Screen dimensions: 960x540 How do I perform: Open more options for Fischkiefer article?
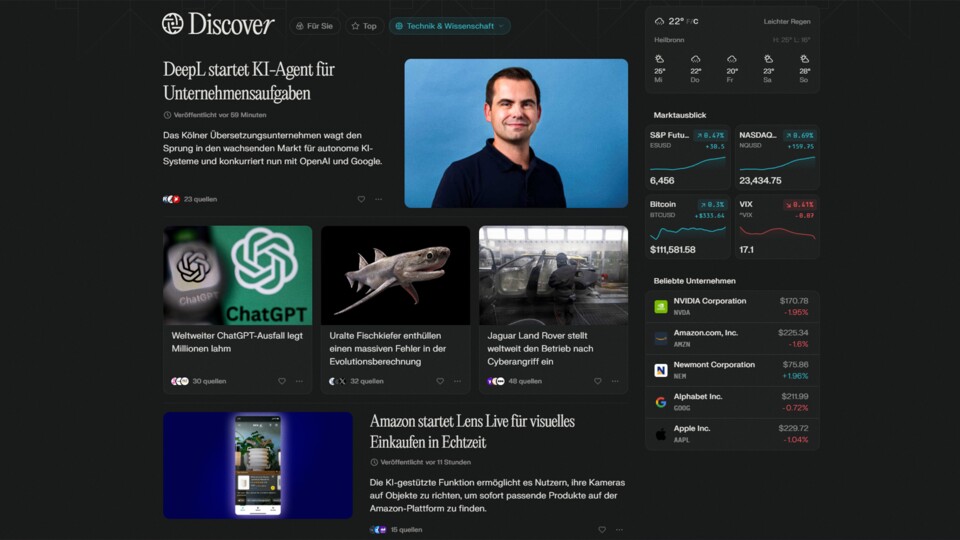coord(457,381)
